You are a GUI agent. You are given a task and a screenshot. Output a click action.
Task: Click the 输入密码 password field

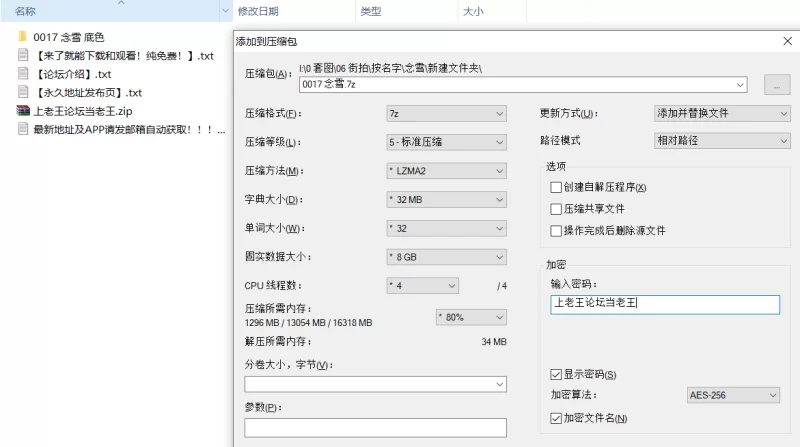click(x=664, y=304)
